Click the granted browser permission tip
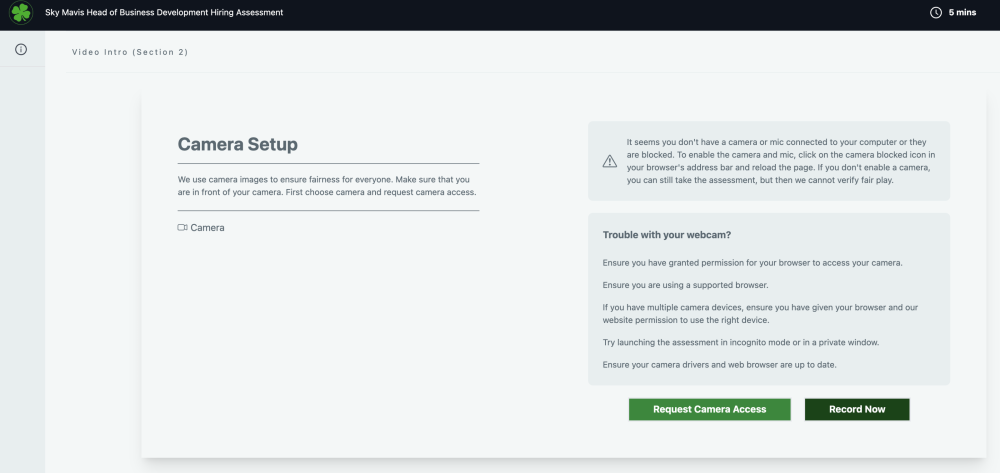This screenshot has width=1000, height=473. [752, 262]
